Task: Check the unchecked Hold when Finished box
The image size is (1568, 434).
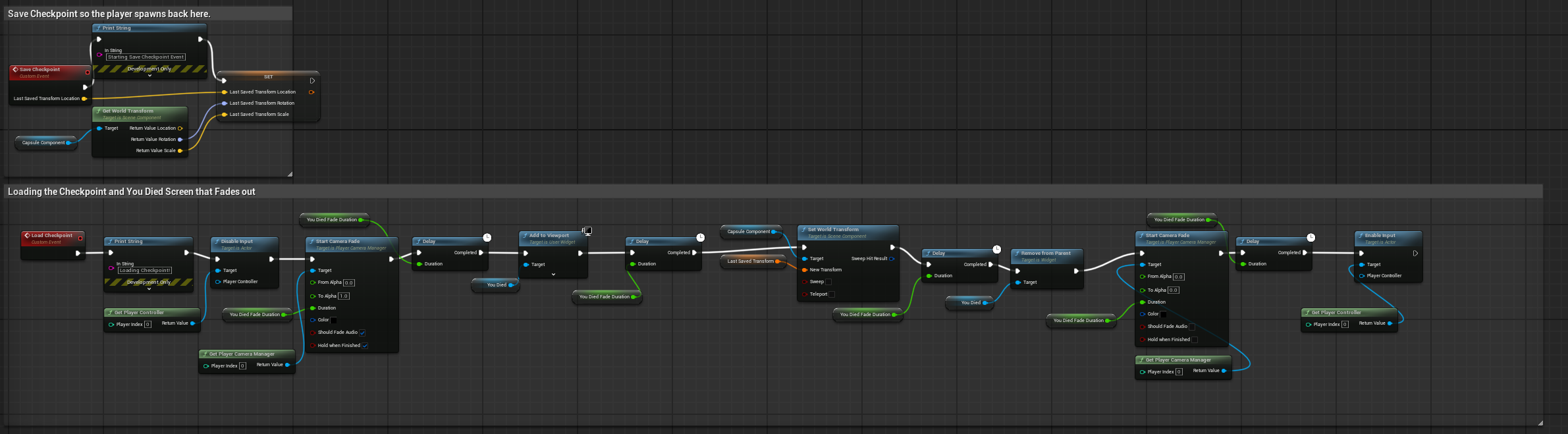Action: (x=1195, y=340)
